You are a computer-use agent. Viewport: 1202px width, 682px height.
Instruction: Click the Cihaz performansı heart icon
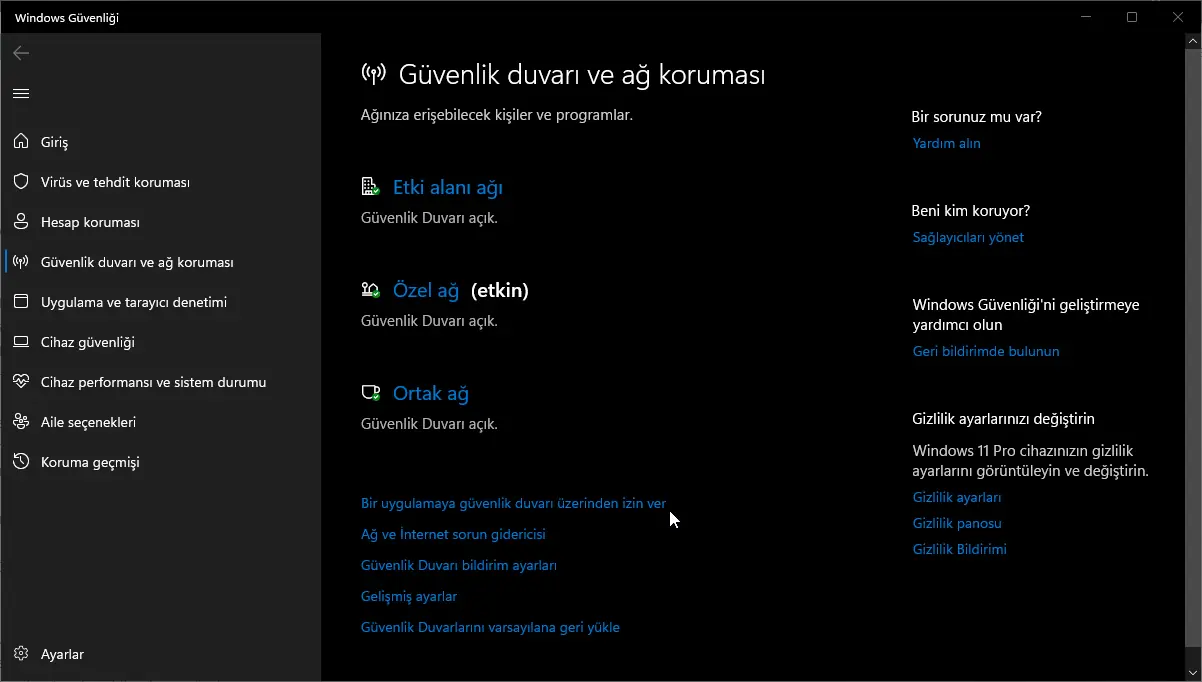[x=21, y=382]
